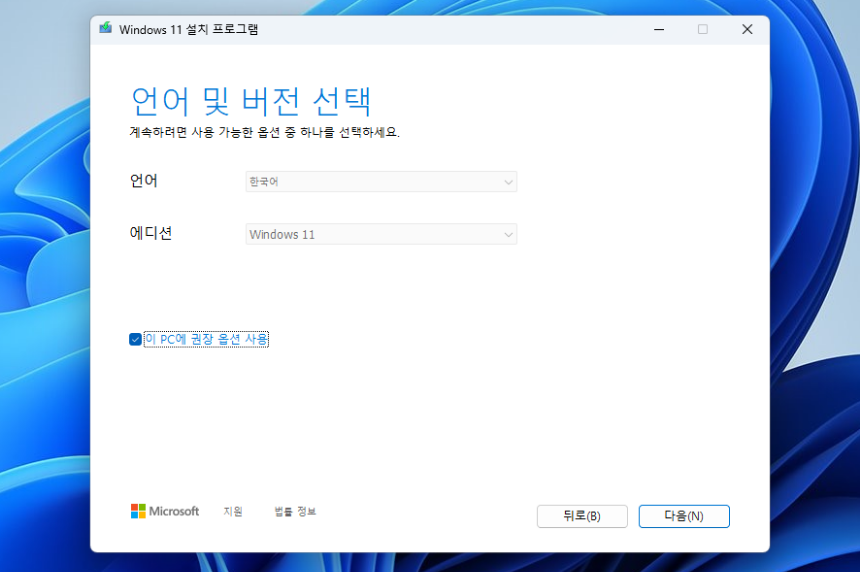Minimize the Windows 11 설치 프로그램 window
The width and height of the screenshot is (860, 572).
tap(659, 29)
